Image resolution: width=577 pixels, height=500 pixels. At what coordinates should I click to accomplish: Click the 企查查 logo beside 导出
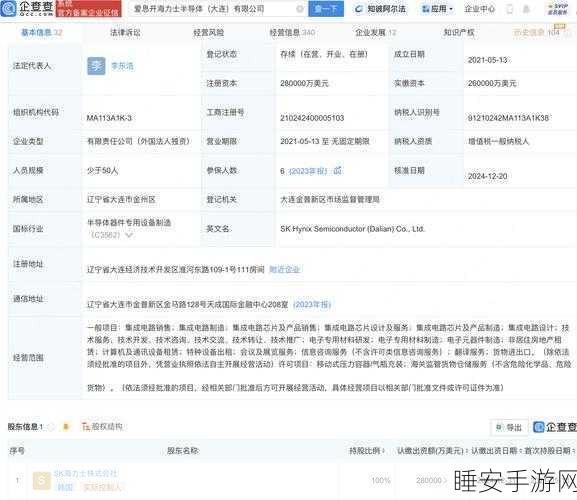[x=555, y=427]
